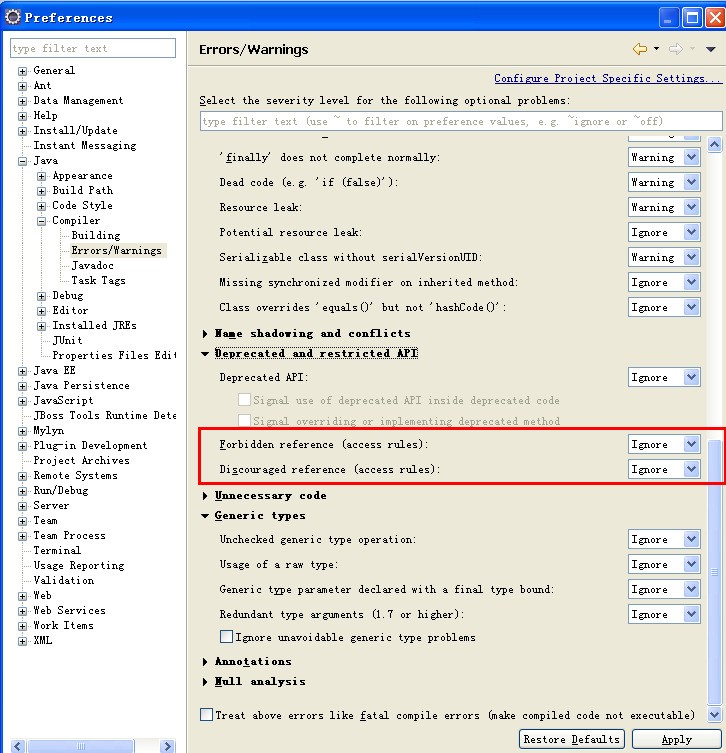This screenshot has height=753, width=726.
Task: Select Task Tags preference page
Action: [98, 281]
